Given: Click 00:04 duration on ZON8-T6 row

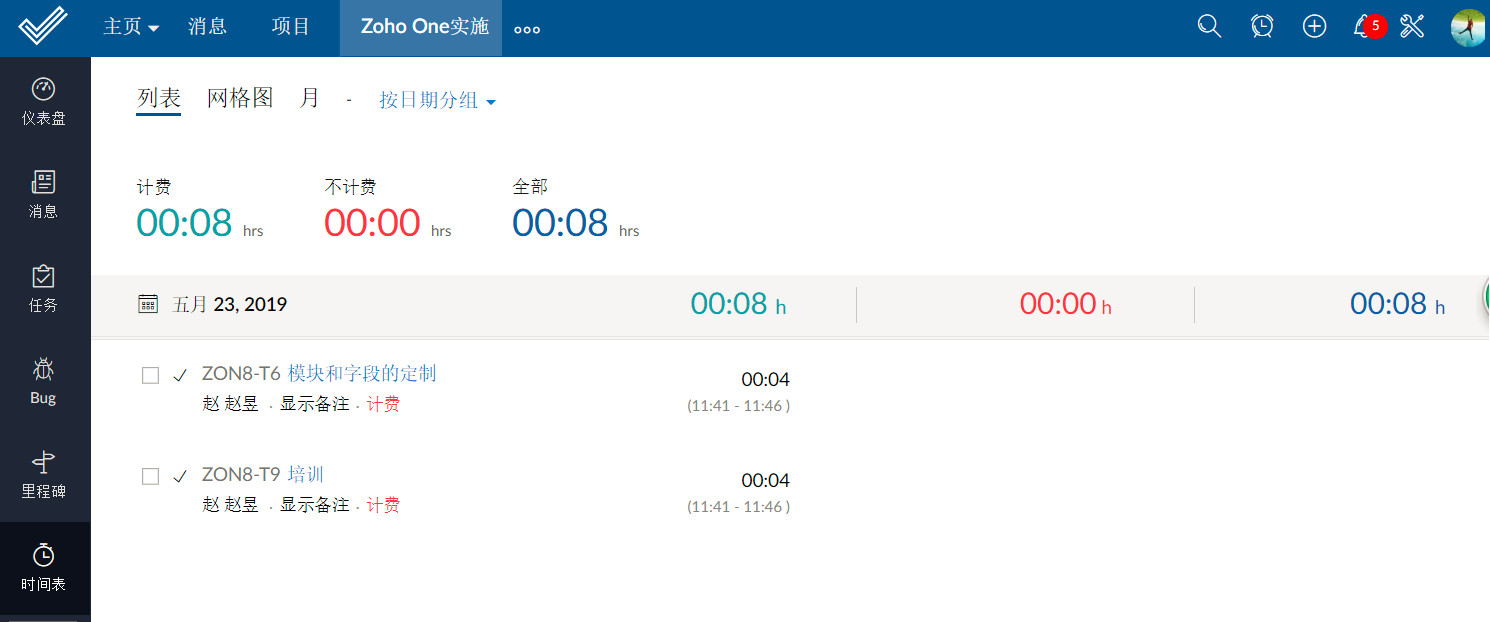Looking at the screenshot, I should point(765,379).
